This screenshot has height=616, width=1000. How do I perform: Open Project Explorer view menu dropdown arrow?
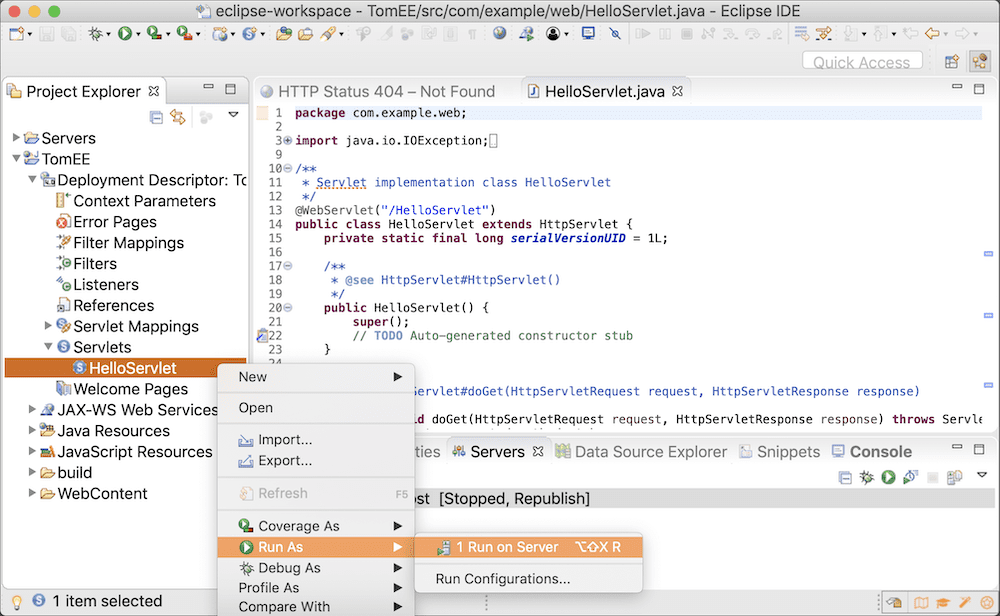[x=233, y=116]
